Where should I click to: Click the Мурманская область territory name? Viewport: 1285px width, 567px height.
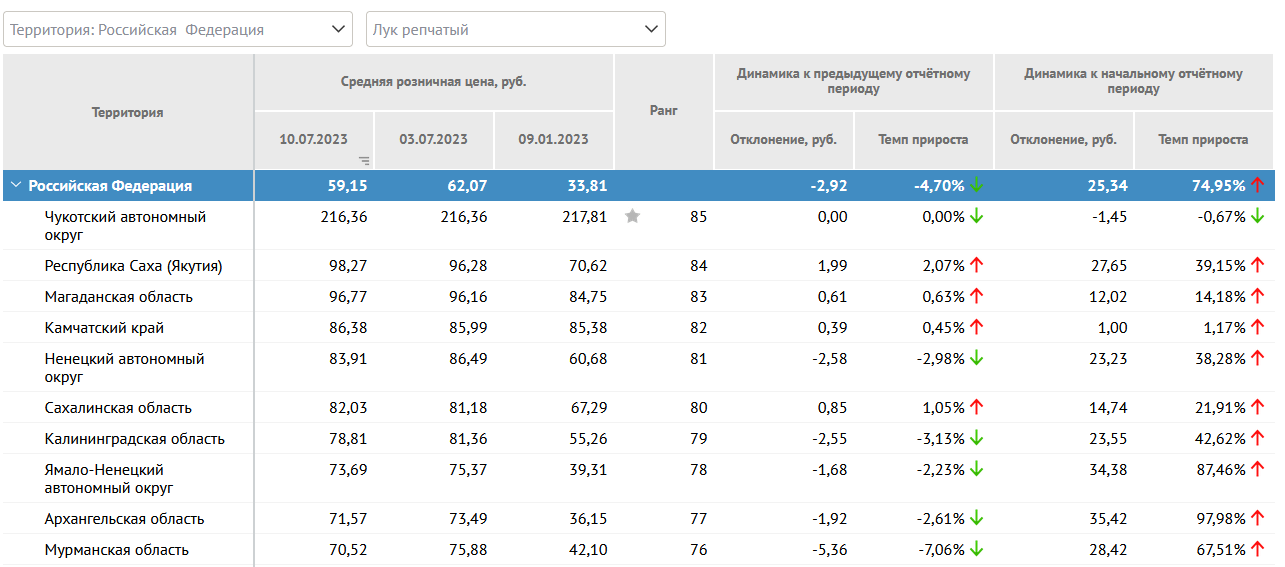point(116,550)
